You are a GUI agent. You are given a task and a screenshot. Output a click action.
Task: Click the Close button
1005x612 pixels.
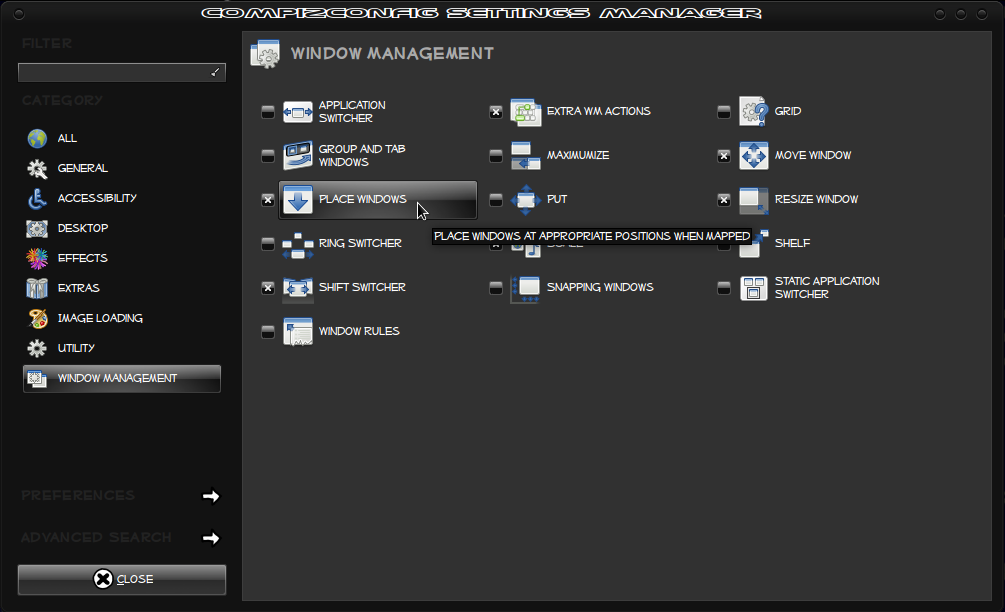(x=122, y=579)
